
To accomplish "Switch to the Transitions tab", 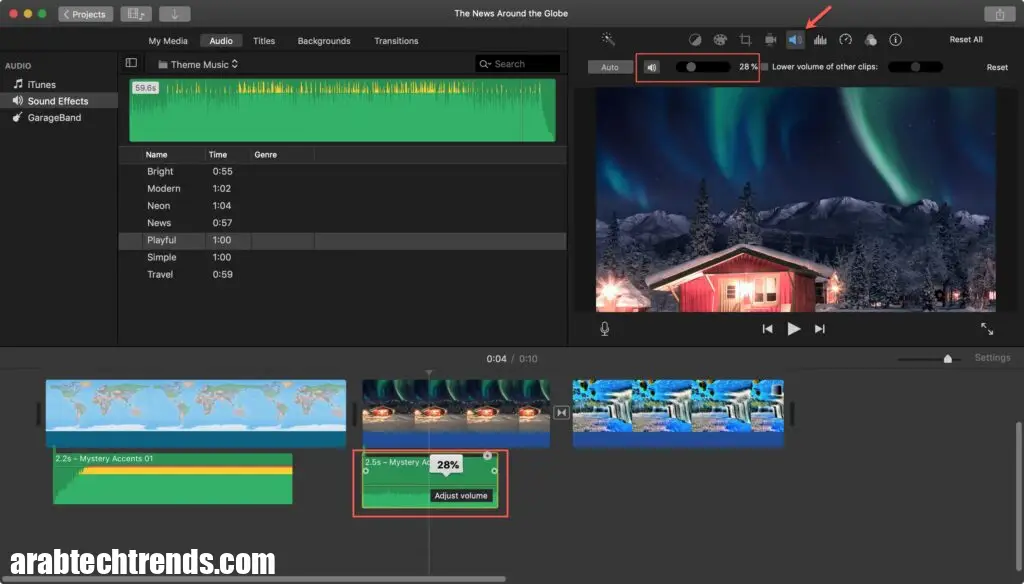I will [396, 41].
